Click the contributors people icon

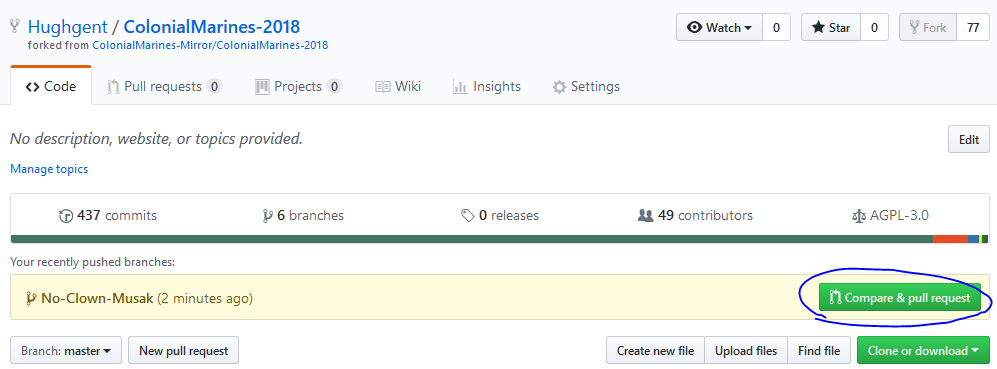click(x=645, y=216)
